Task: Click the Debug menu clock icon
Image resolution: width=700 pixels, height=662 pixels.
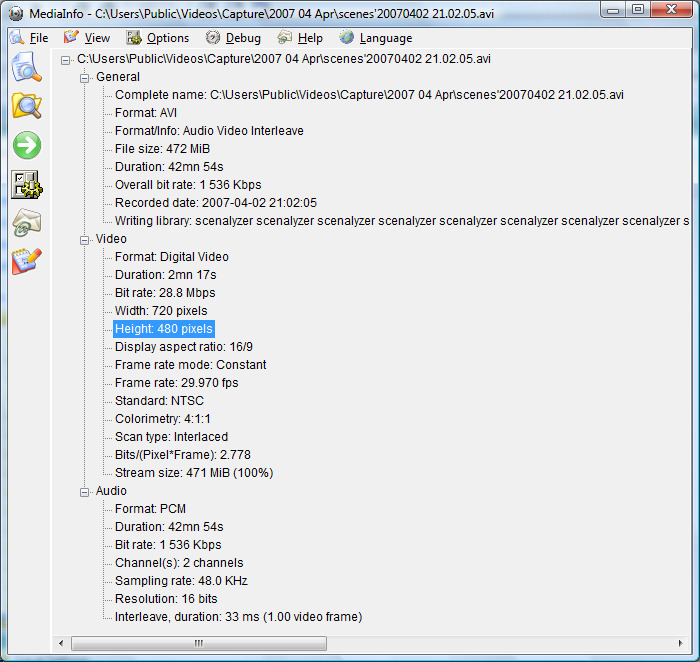Action: click(212, 37)
